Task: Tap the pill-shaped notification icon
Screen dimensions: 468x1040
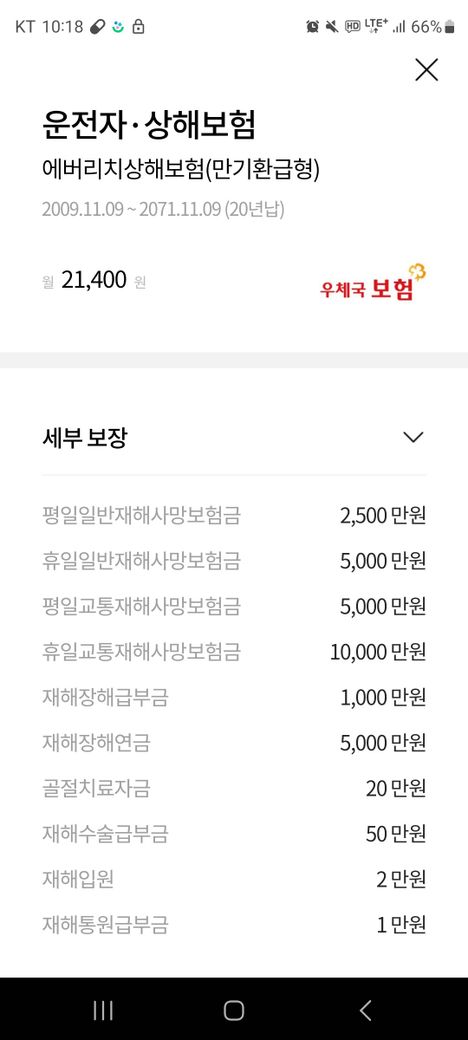Action: [97, 27]
